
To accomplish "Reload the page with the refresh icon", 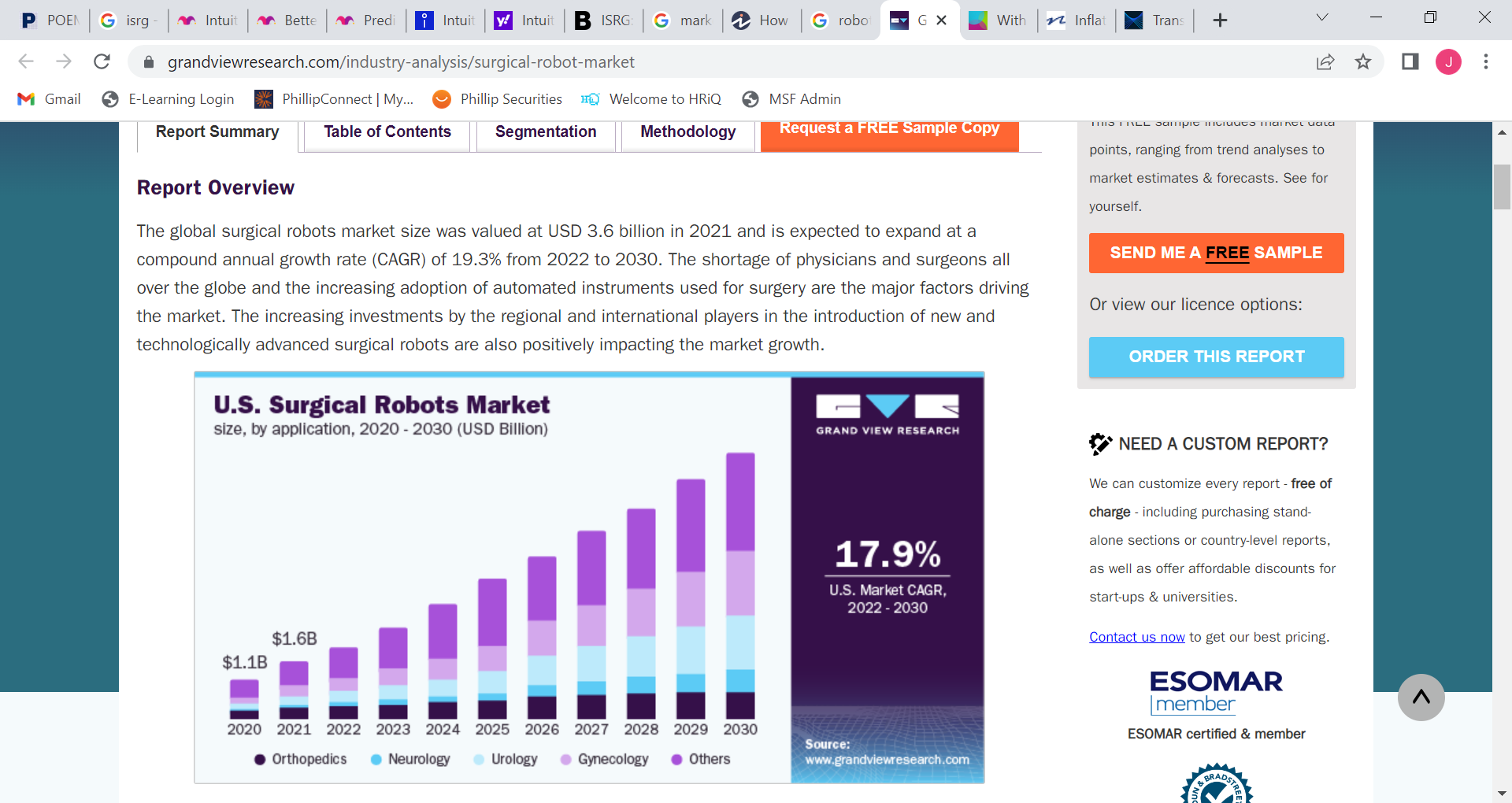I will [102, 61].
